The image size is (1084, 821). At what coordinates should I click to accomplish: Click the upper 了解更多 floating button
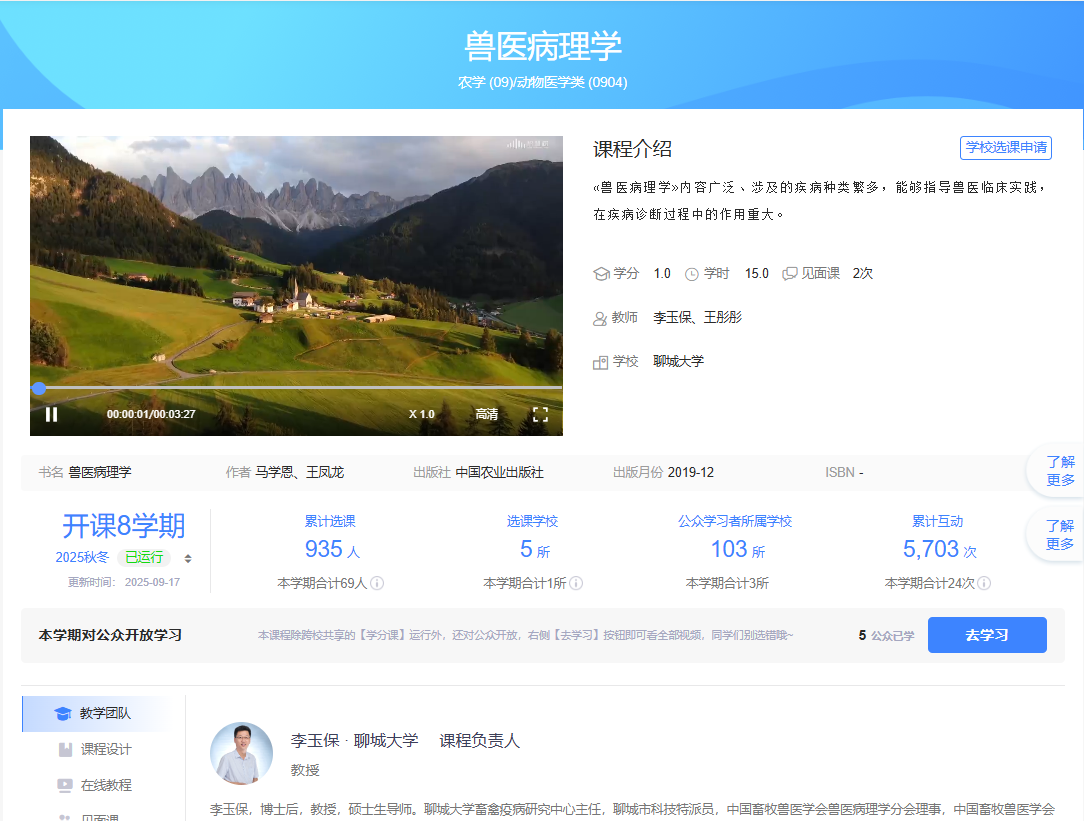coord(1059,471)
